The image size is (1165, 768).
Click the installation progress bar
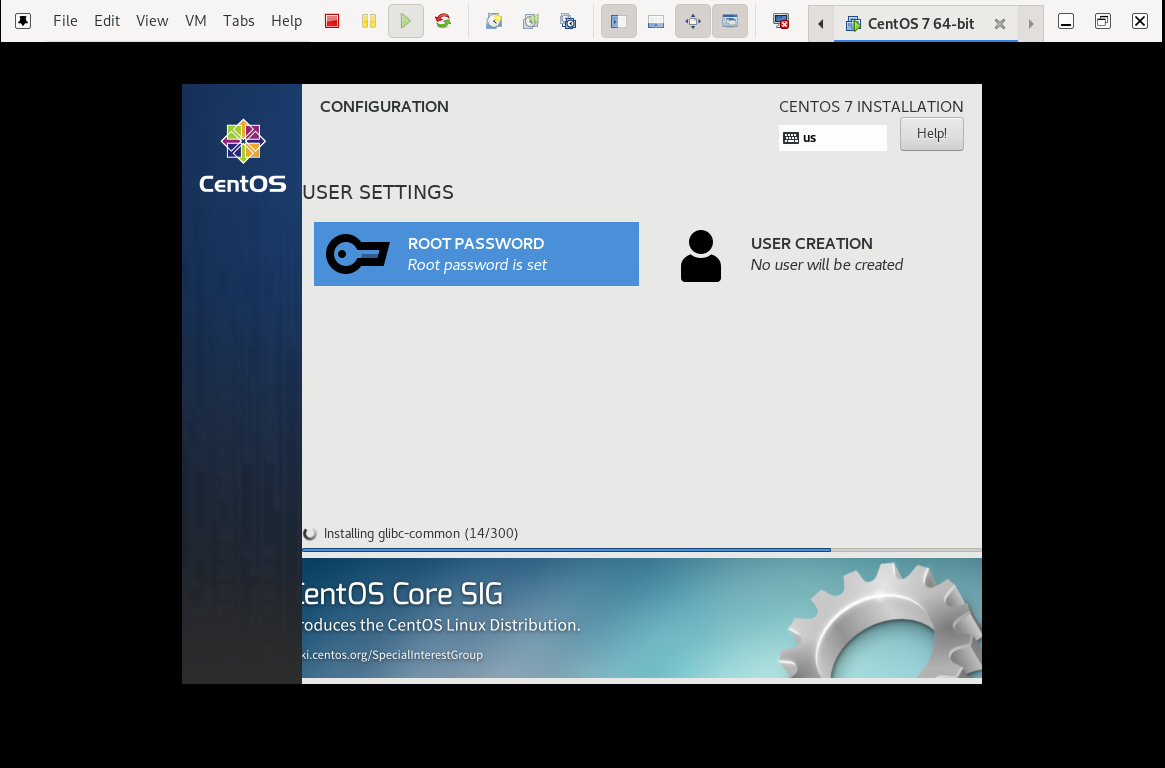[642, 550]
